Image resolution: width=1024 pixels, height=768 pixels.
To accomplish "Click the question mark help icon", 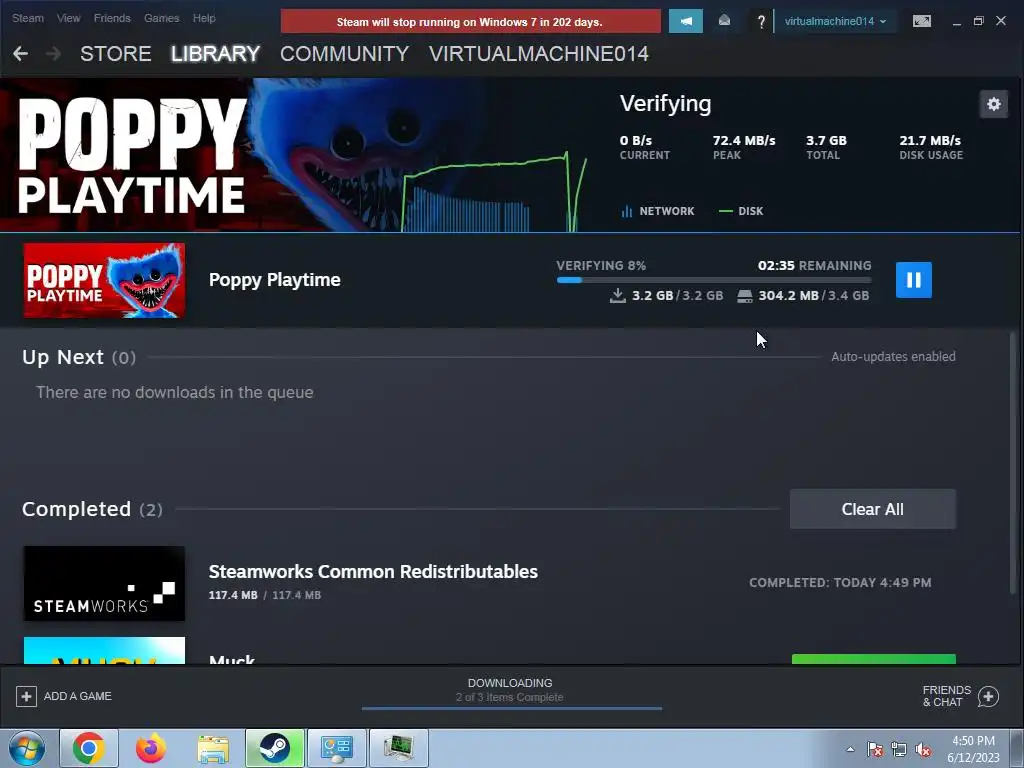I will pyautogui.click(x=761, y=22).
